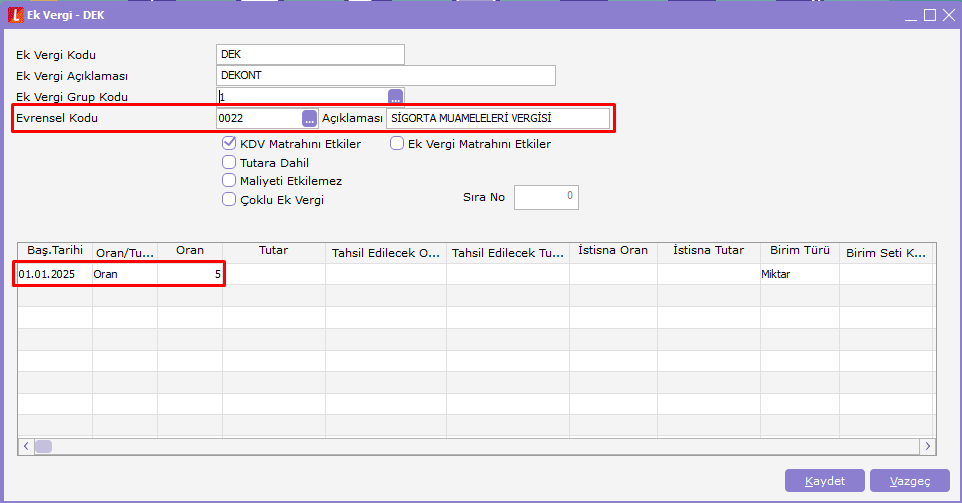This screenshot has width=962, height=503.
Task: Minimize the Ek Vergi window
Action: (911, 15)
